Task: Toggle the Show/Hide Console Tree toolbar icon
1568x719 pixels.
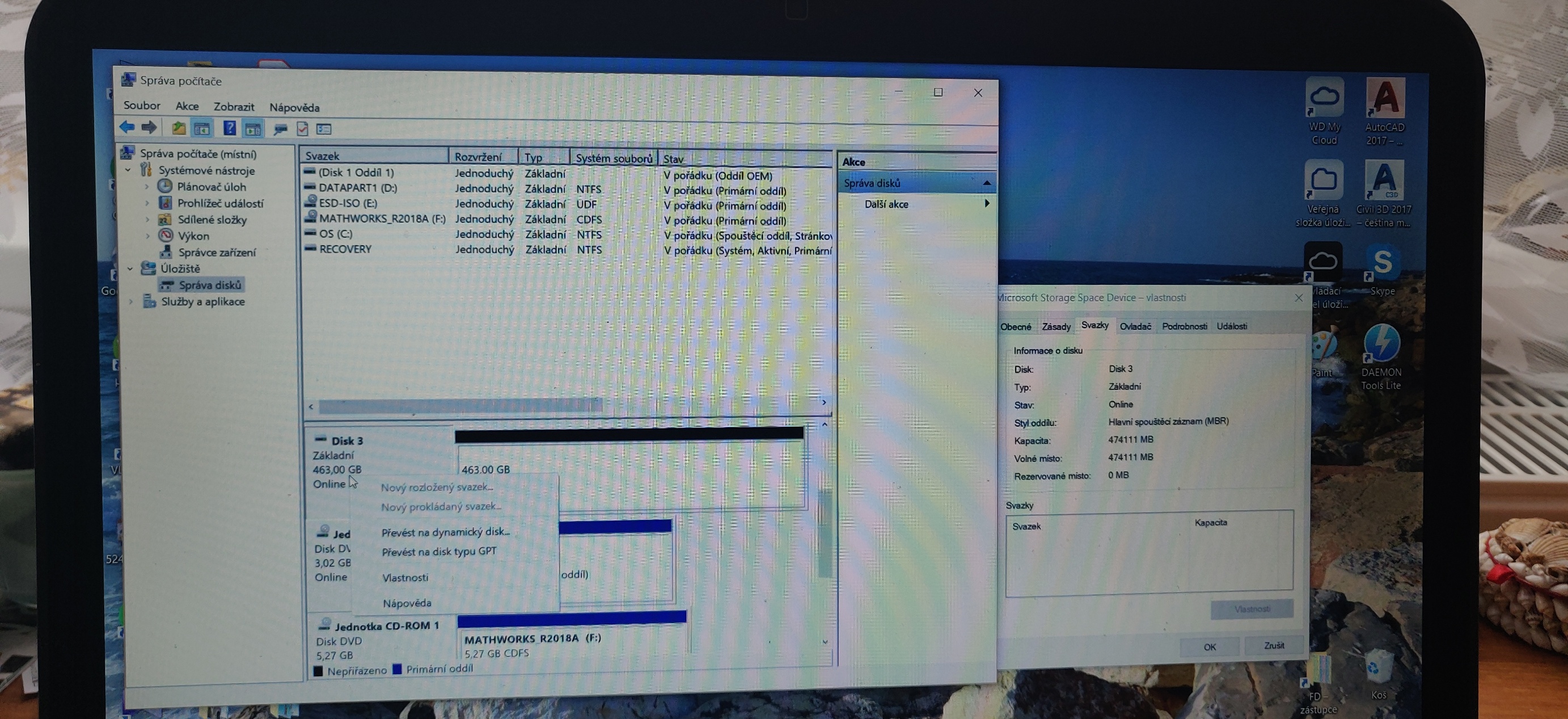Action: 201,129
